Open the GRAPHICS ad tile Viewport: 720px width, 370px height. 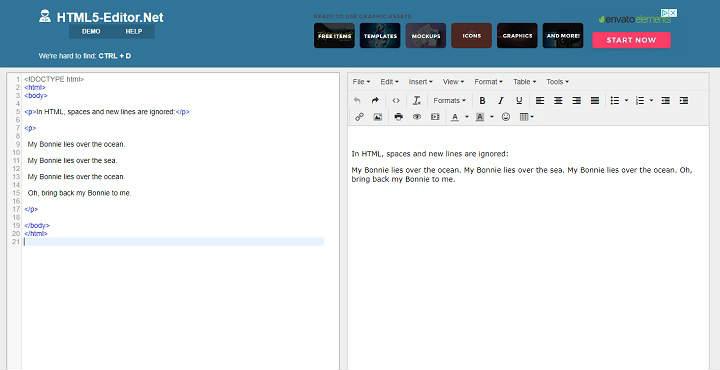517,36
